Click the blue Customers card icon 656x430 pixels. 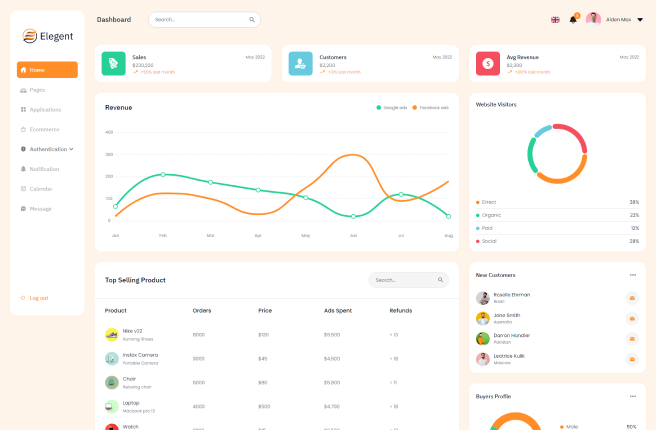301,64
